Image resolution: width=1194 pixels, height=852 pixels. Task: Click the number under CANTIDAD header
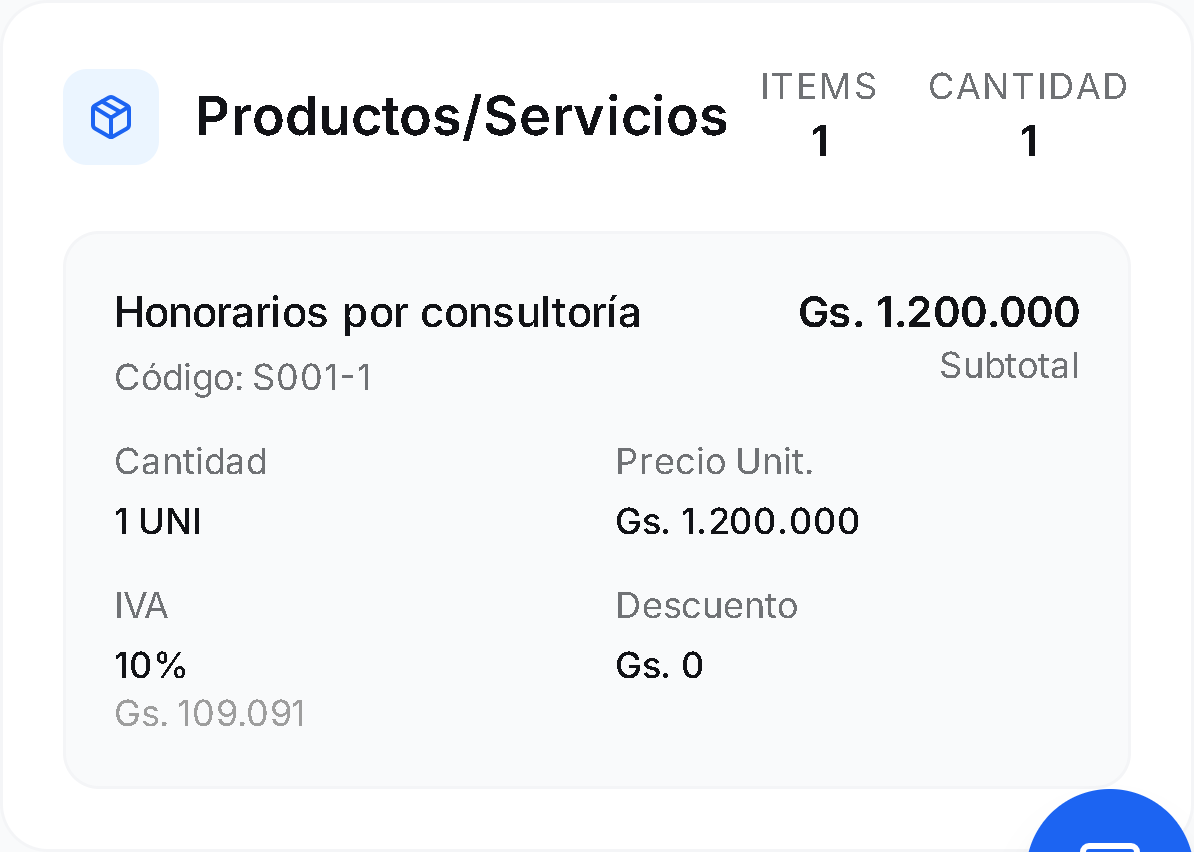pyautogui.click(x=1029, y=141)
